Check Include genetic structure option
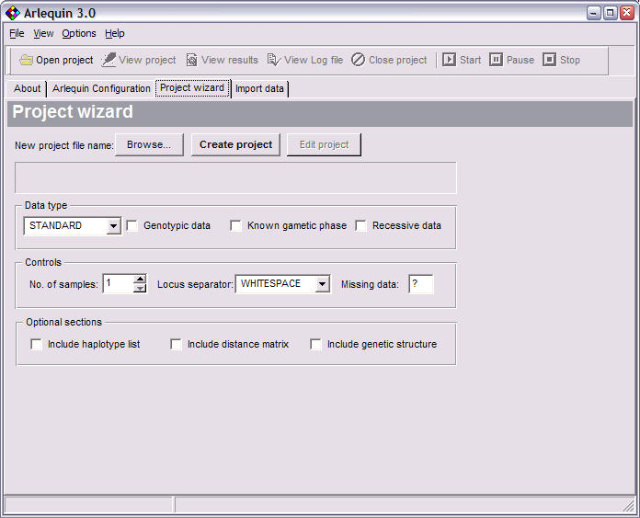The image size is (640, 518). coord(316,345)
